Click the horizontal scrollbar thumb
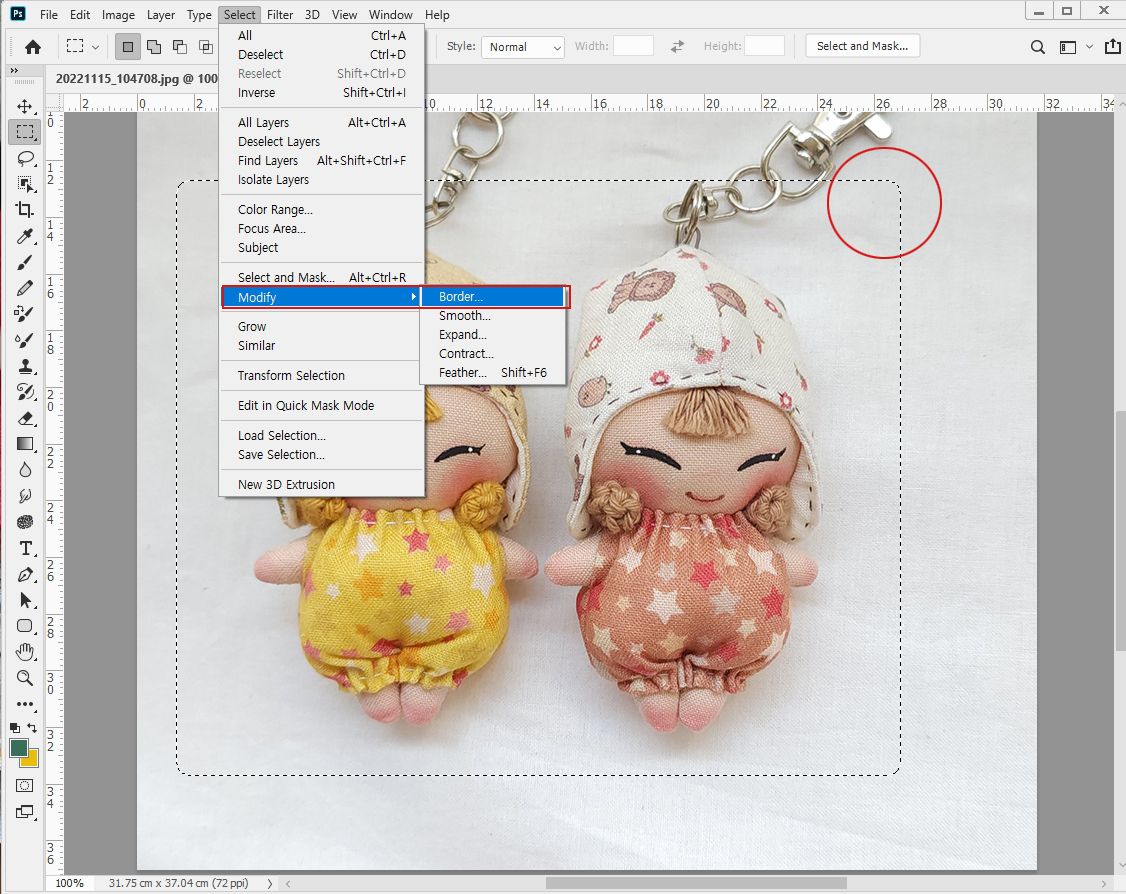Viewport: 1126px width, 894px height. pos(696,883)
